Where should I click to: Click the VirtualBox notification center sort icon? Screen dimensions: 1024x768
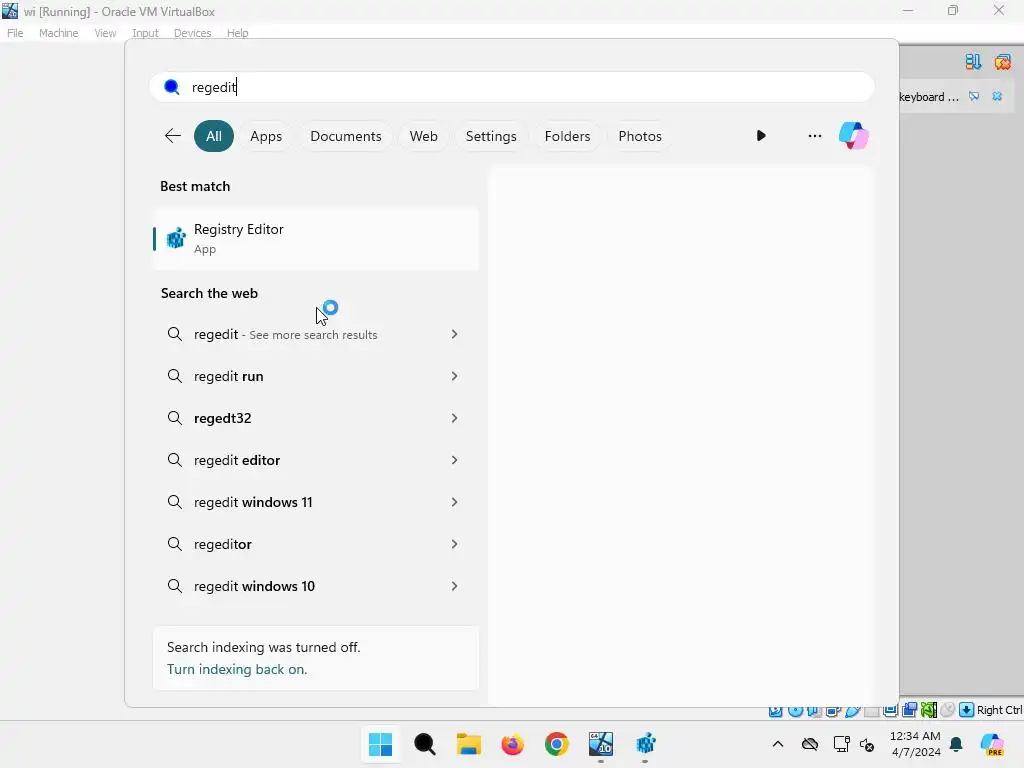973,61
